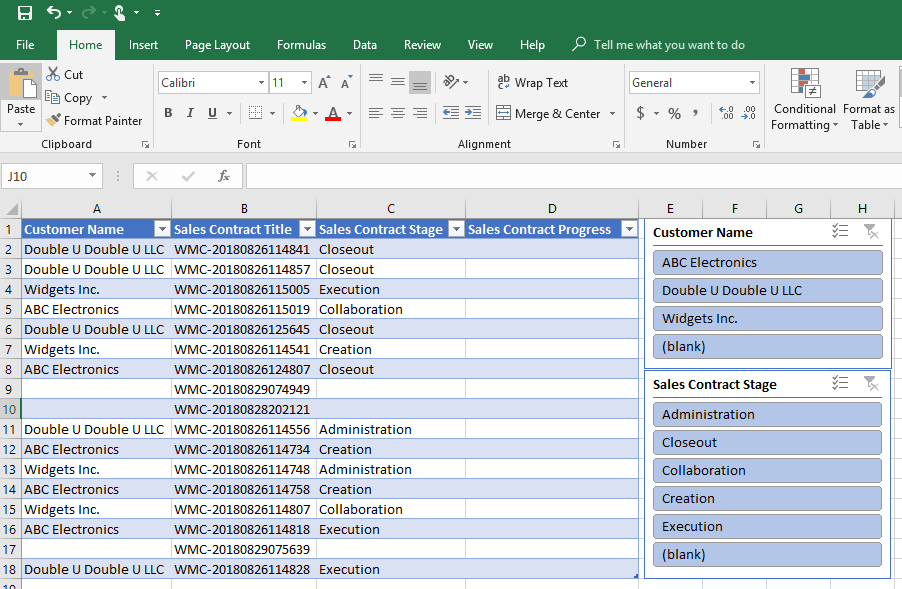The width and height of the screenshot is (902, 589).
Task: Expand the General number format dropdown
Action: [x=753, y=82]
